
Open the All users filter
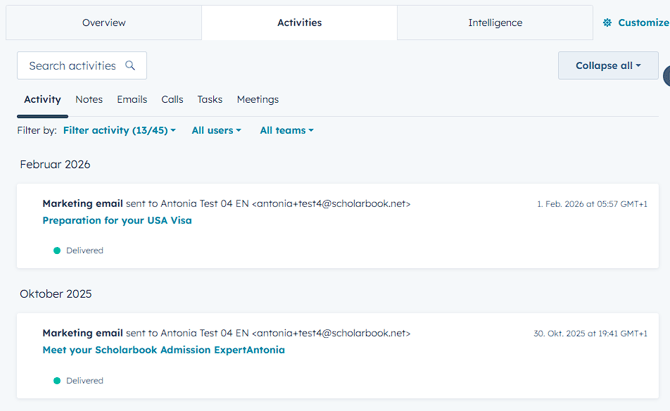point(216,130)
